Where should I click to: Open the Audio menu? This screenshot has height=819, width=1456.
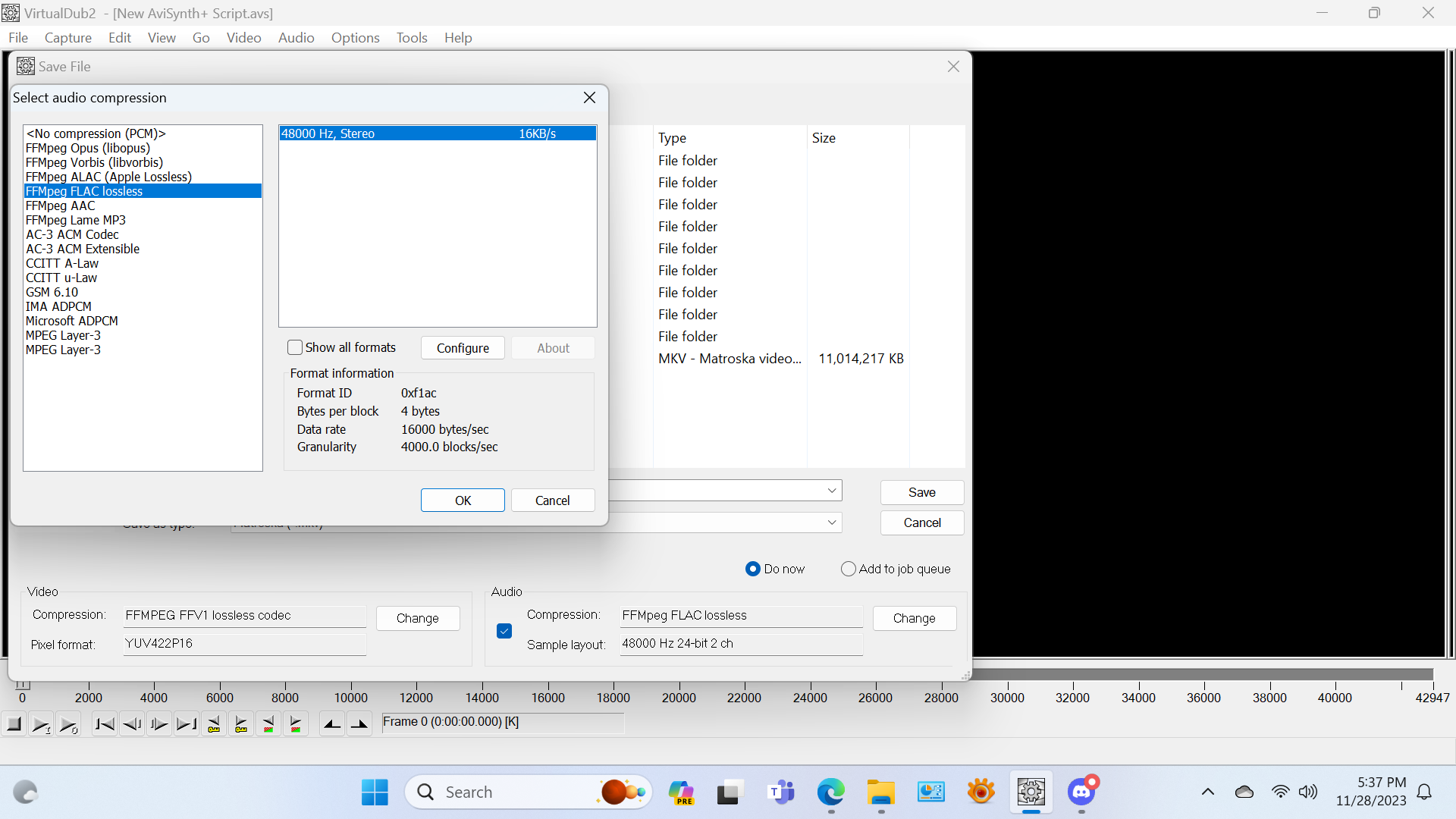coord(296,37)
